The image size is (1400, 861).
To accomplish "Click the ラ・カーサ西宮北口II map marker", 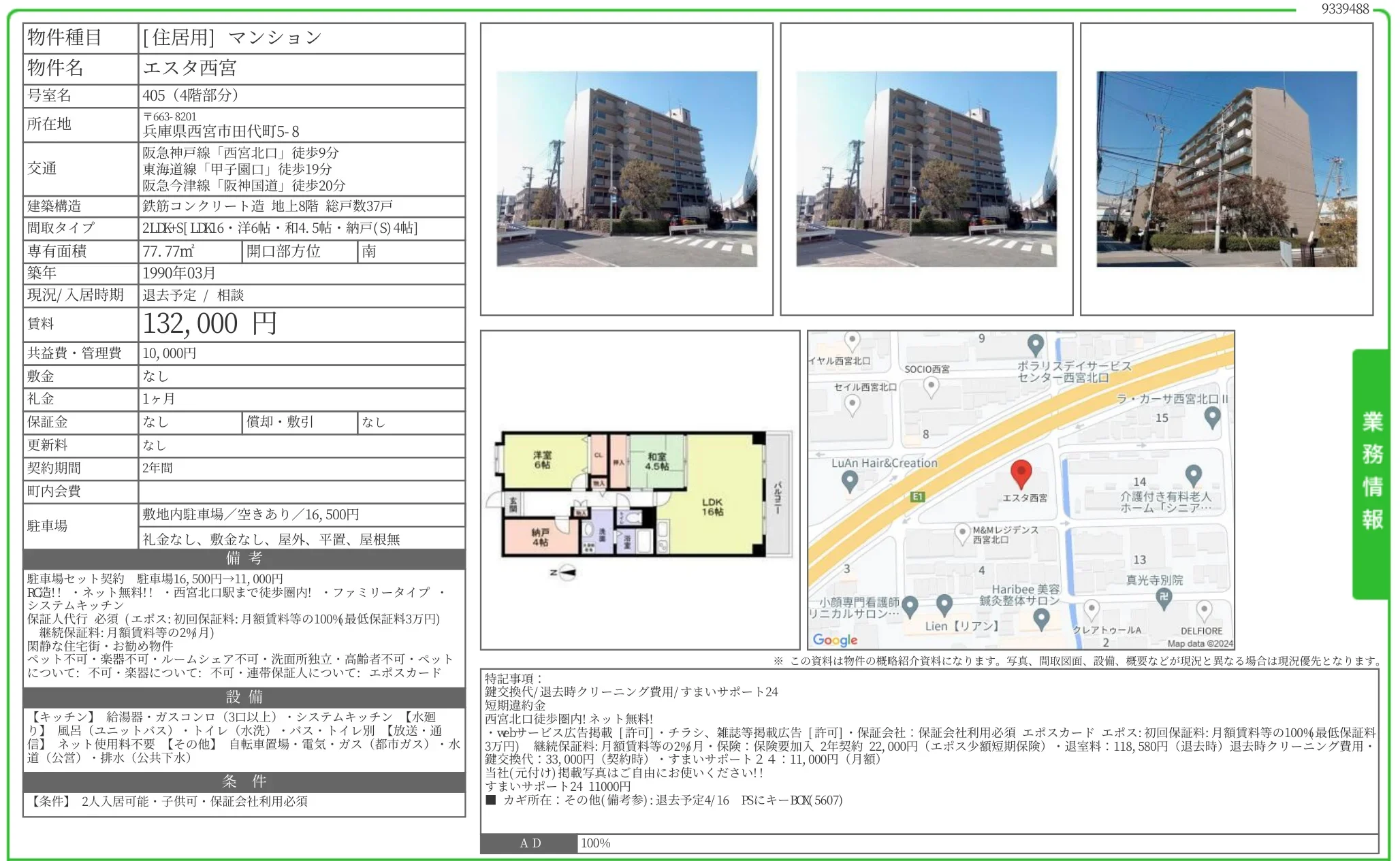I will coord(1212,417).
